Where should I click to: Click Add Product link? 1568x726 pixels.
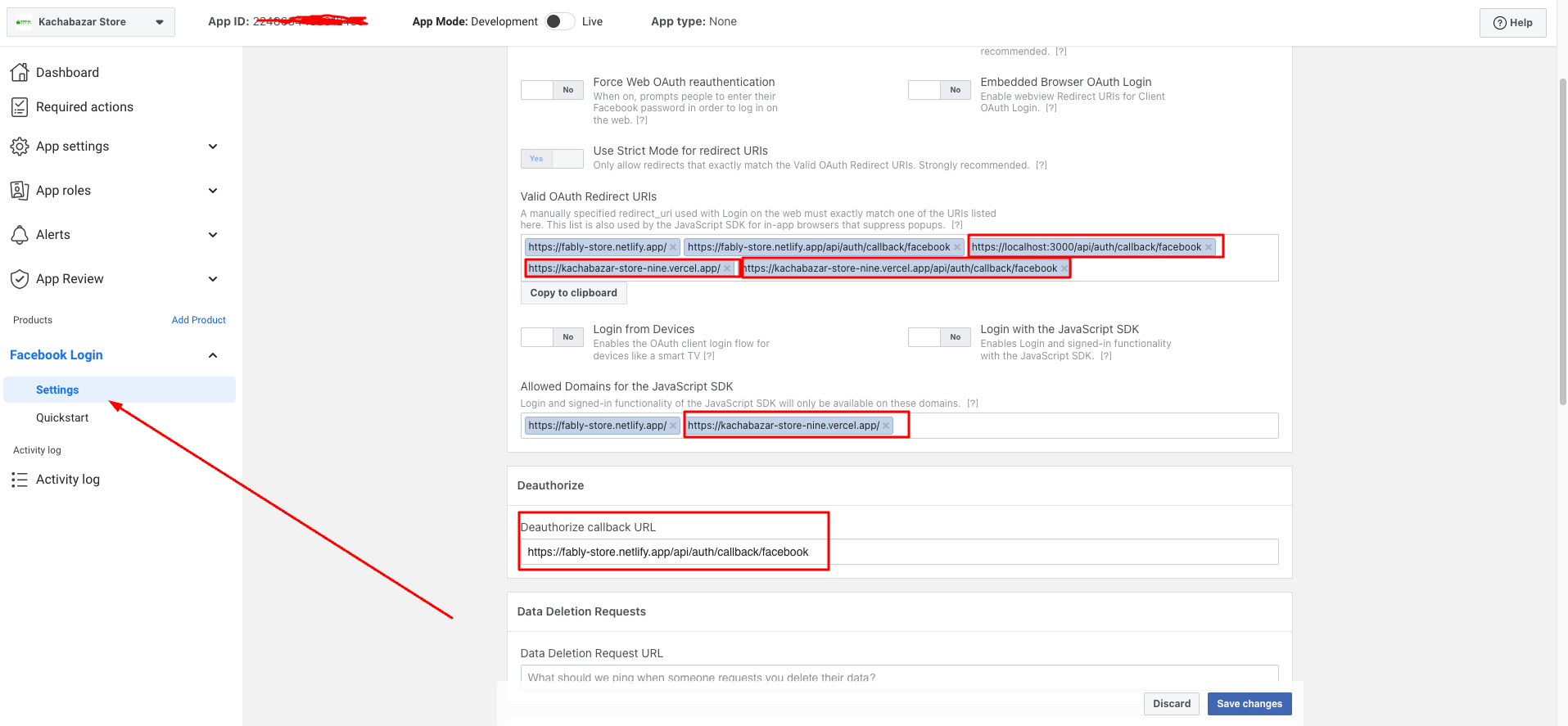coord(199,320)
